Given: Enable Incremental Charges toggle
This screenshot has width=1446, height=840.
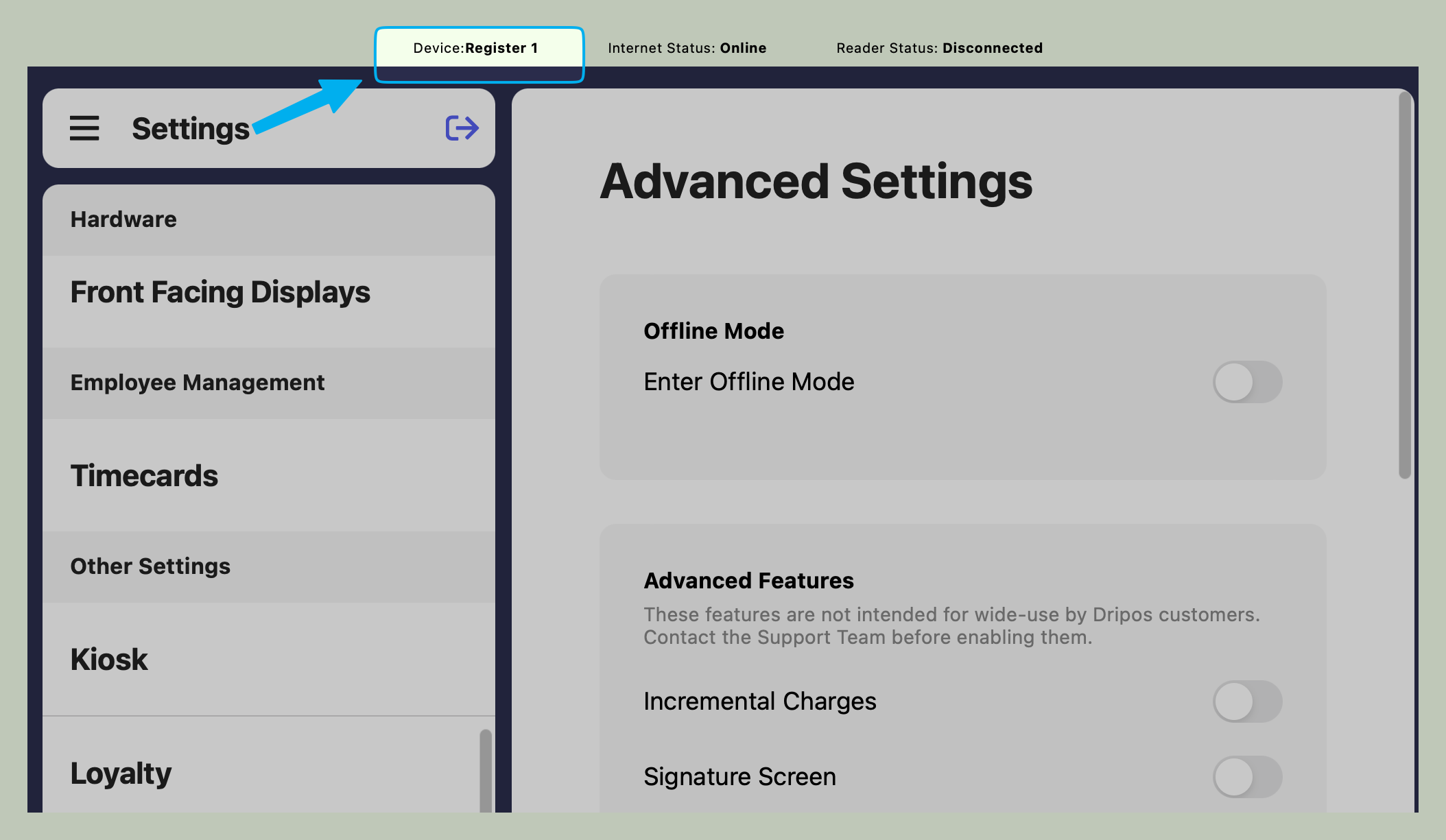Looking at the screenshot, I should (1246, 701).
